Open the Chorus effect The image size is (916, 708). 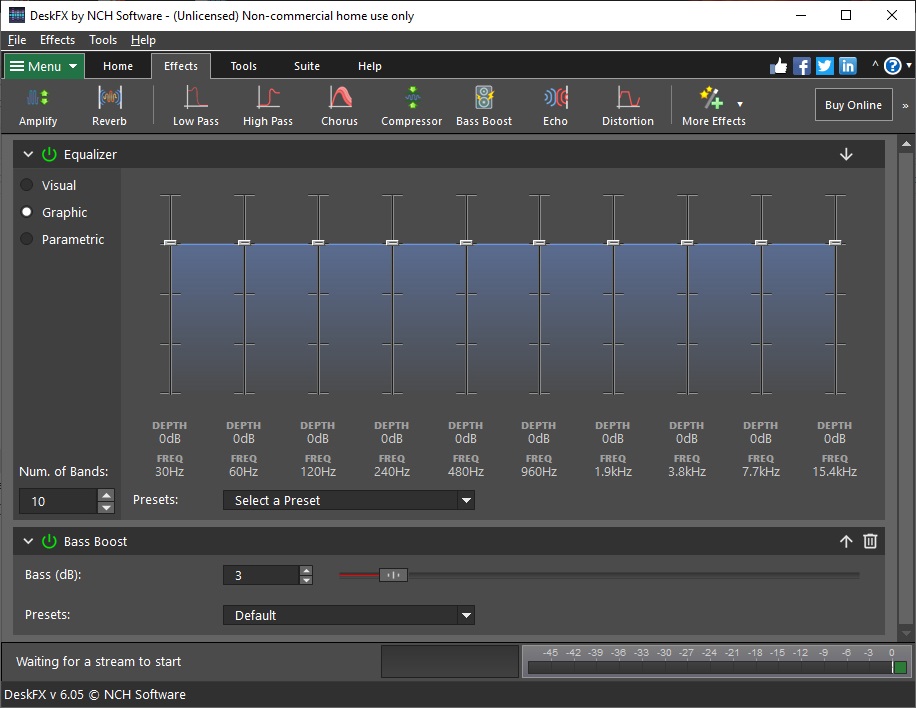[339, 104]
